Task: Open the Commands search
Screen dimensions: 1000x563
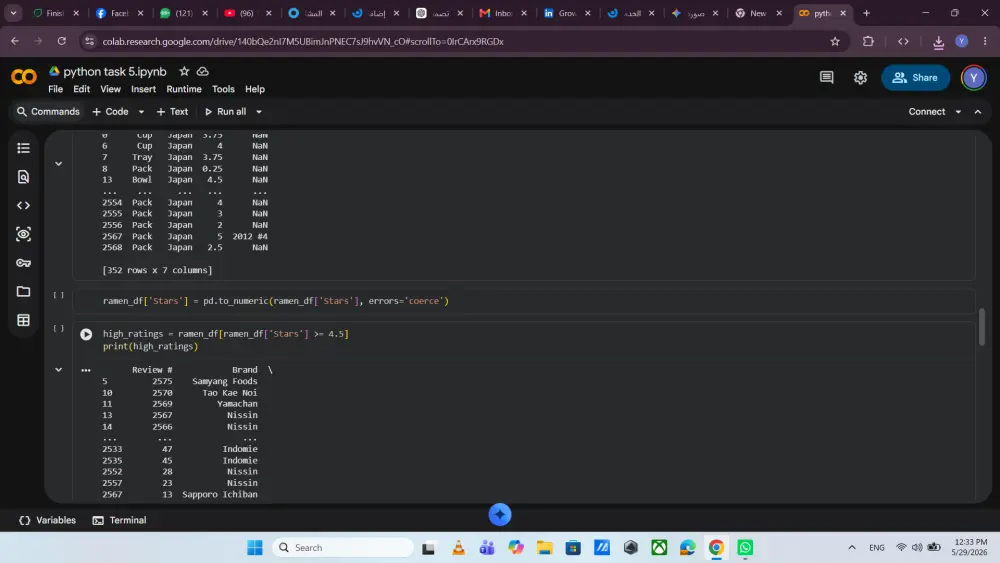Action: (48, 112)
